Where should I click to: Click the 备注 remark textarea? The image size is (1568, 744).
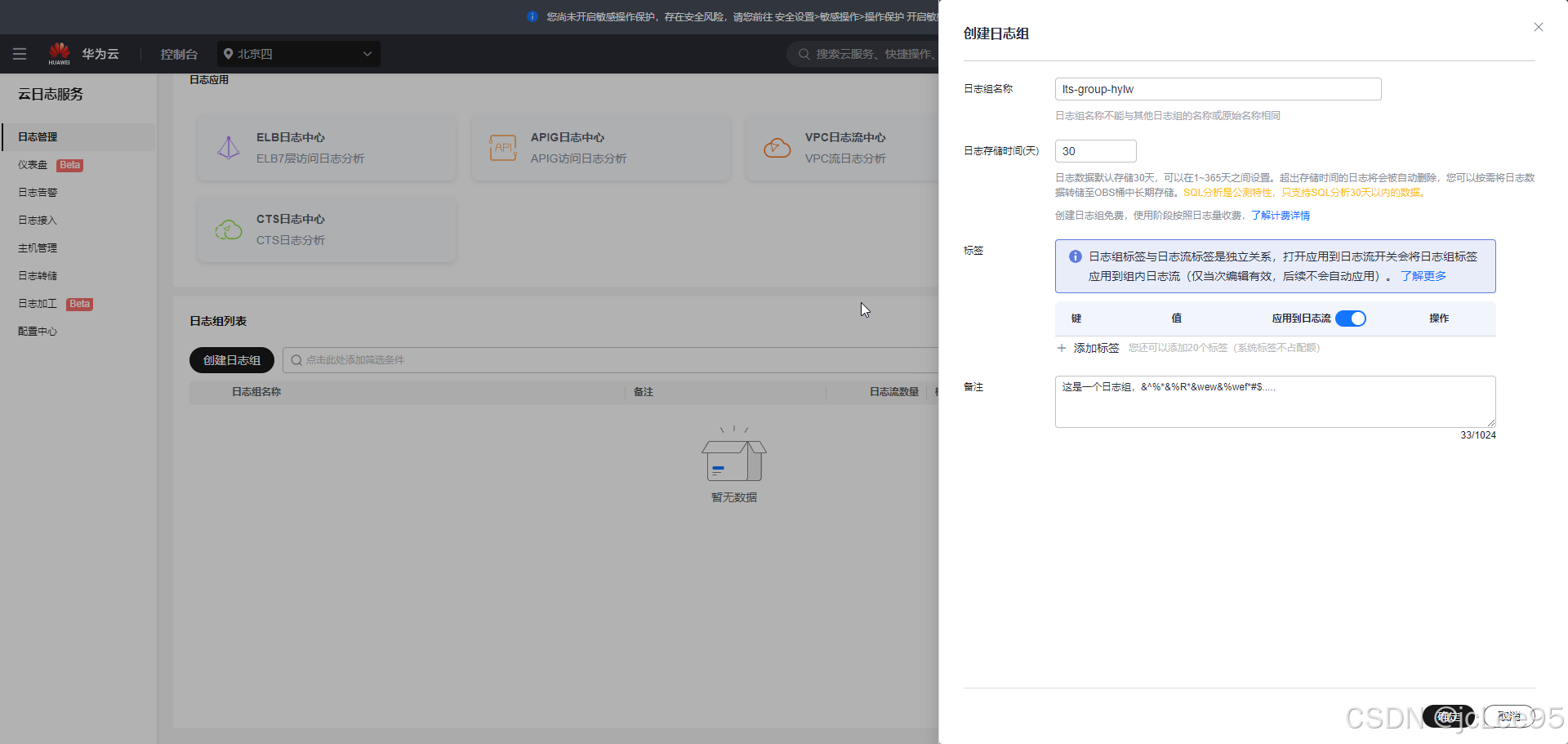1275,402
